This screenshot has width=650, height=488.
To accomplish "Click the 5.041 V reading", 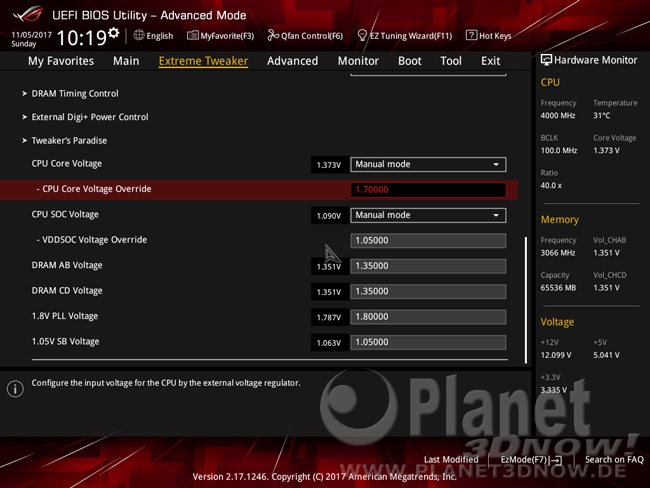I will click(606, 355).
